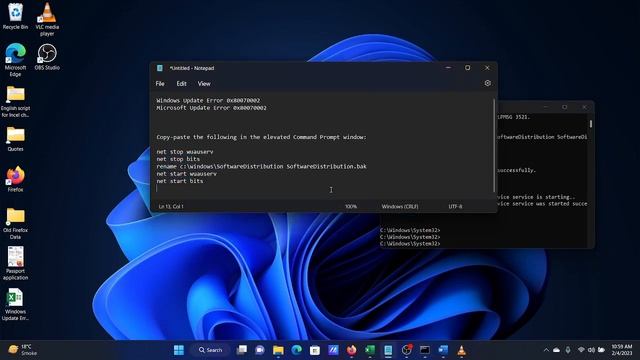Click the Notepad document icon in title bar

tap(160, 68)
